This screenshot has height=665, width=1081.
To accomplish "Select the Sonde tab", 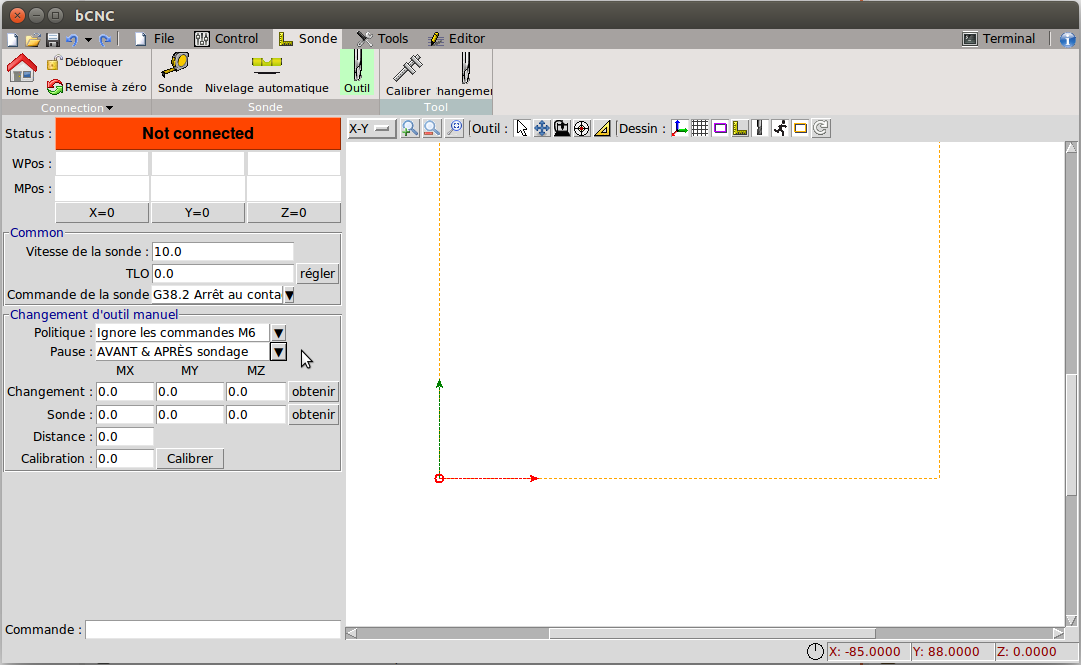I will (x=307, y=39).
